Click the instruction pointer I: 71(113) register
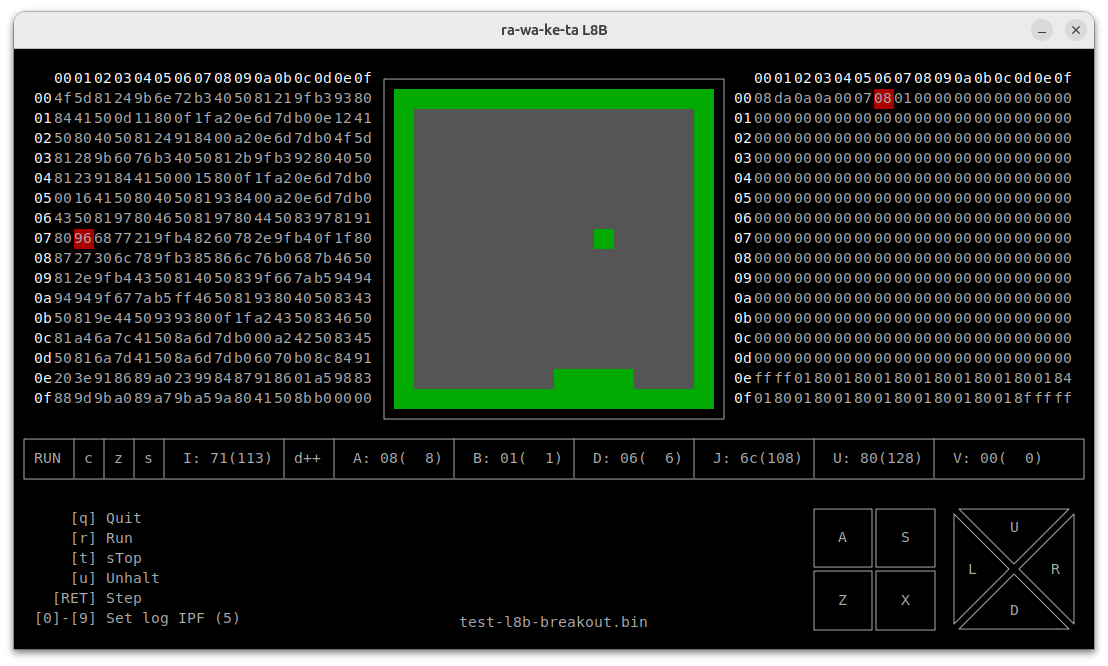Image resolution: width=1108 pixels, height=666 pixels. [228, 458]
